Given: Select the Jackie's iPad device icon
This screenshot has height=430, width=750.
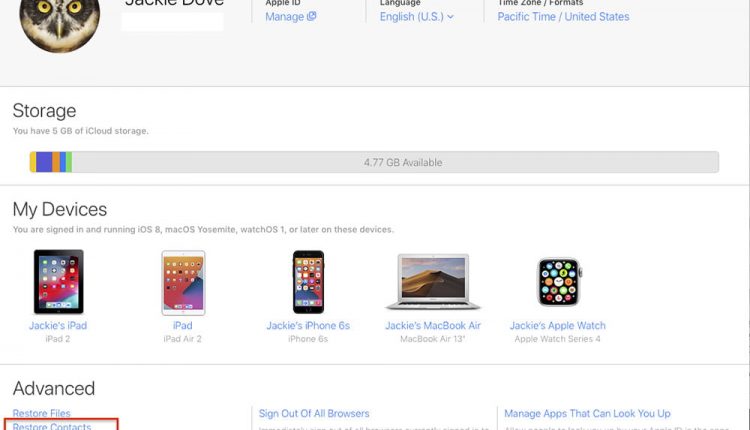Looking at the screenshot, I should coord(58,282).
